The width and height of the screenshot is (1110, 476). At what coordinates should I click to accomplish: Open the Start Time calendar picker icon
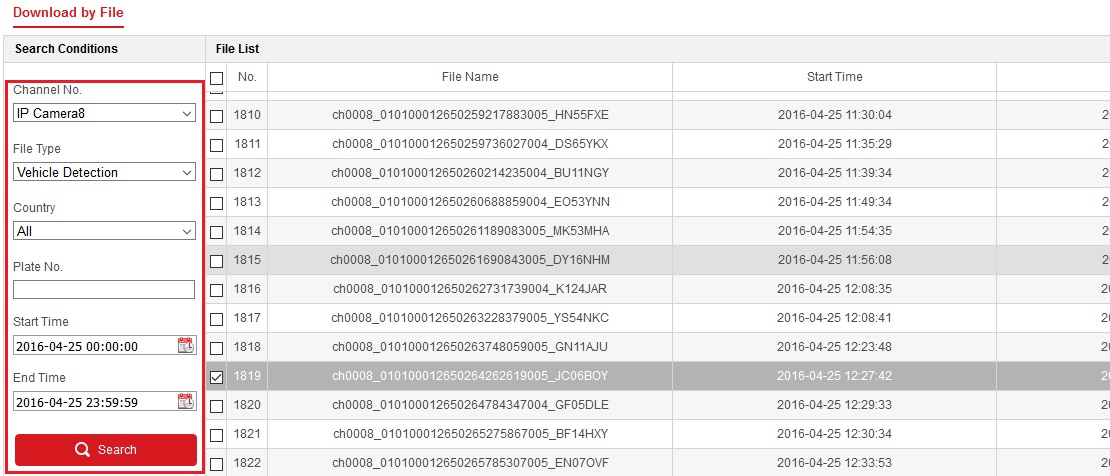tap(185, 346)
